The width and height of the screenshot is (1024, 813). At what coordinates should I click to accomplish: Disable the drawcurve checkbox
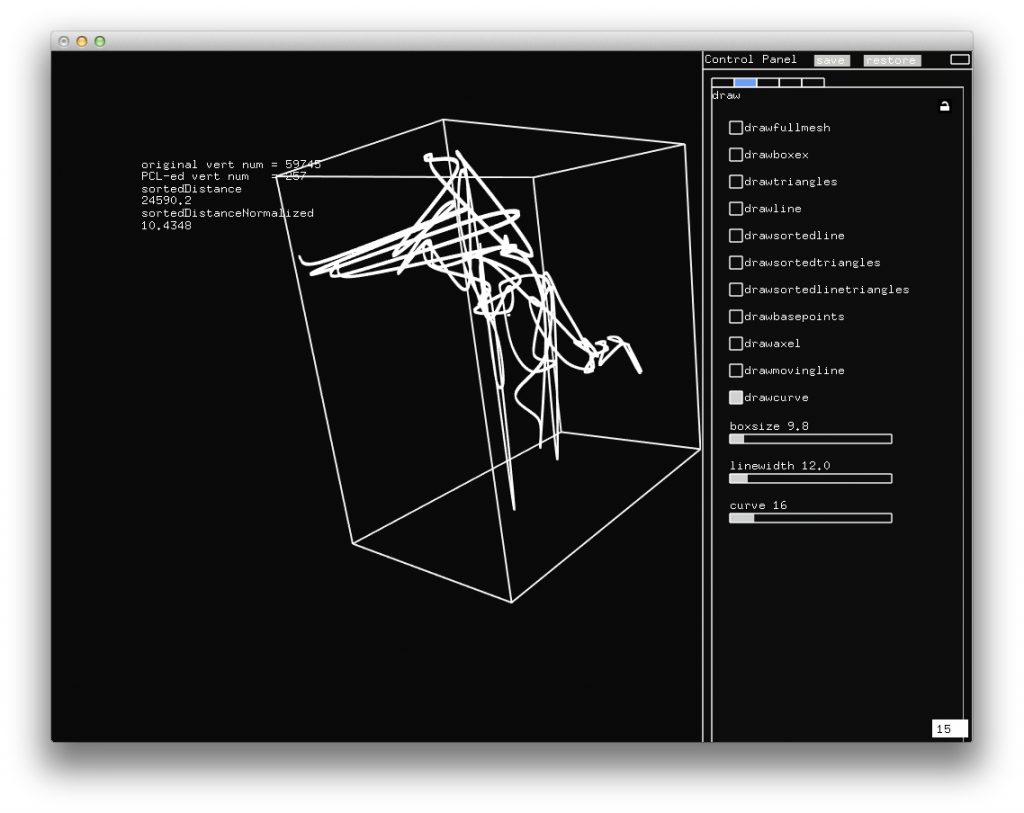pyautogui.click(x=736, y=398)
